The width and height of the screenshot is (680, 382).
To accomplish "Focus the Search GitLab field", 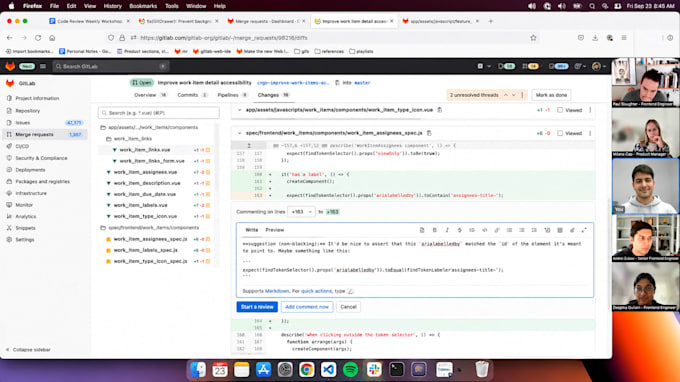I will pyautogui.click(x=111, y=66).
